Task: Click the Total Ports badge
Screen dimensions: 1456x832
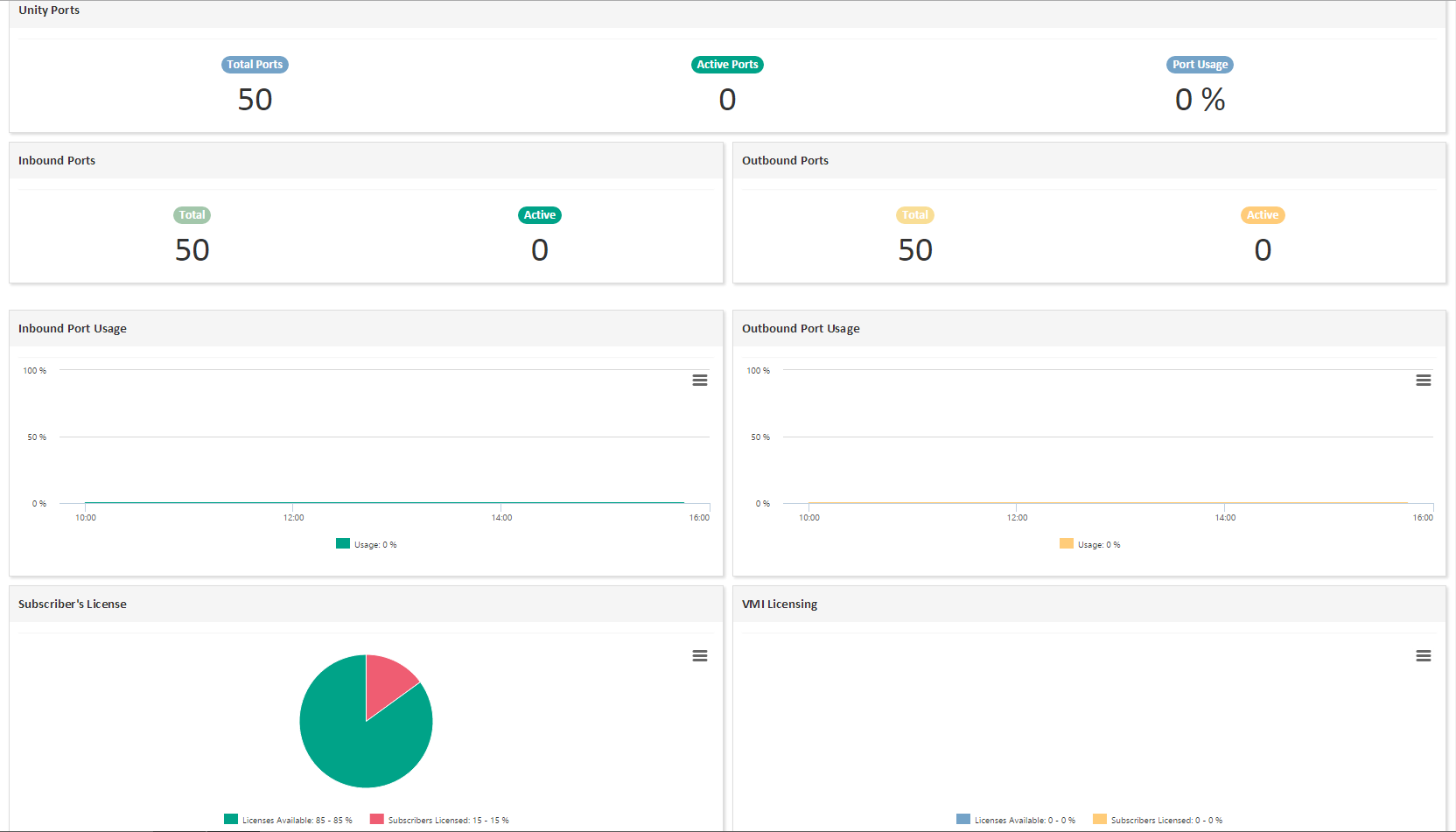Action: click(255, 65)
